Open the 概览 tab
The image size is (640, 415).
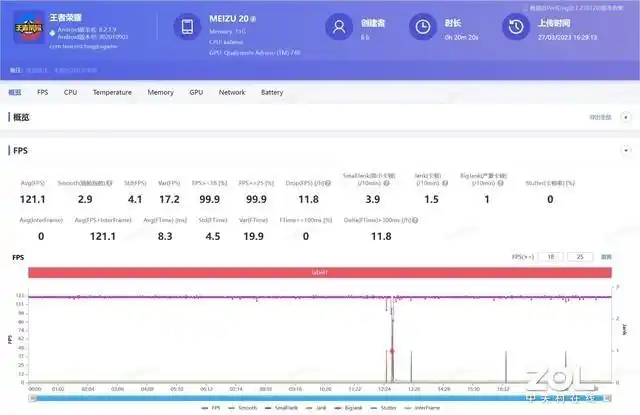[x=14, y=92]
